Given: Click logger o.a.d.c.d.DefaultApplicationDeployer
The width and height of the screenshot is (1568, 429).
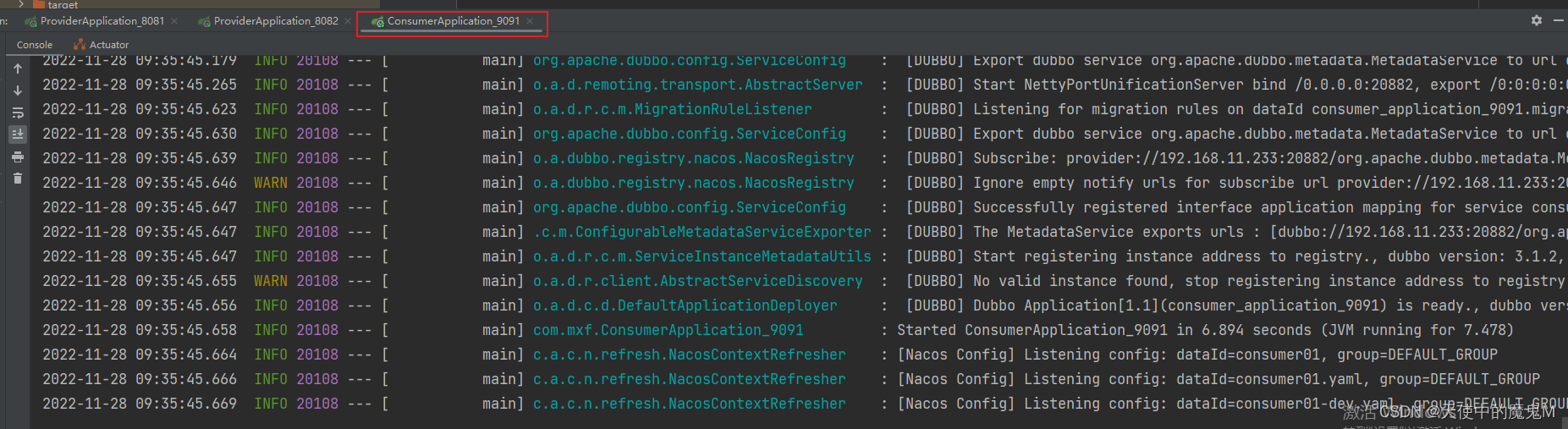Looking at the screenshot, I should tap(685, 305).
